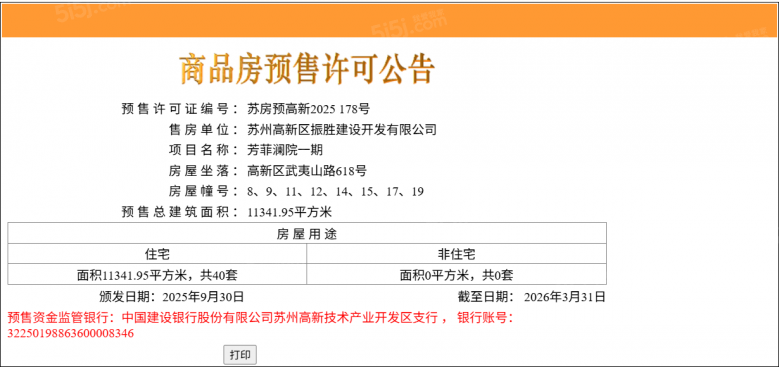Viewport: 779px width, 367px height.
Task: Click permit number 苏房预高新2025 178号
Action: coord(308,109)
